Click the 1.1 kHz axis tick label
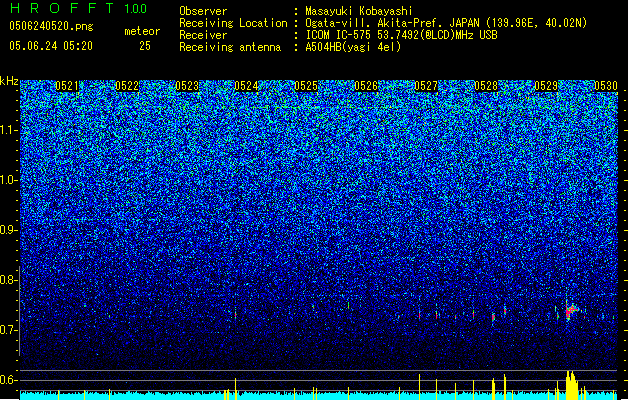The image size is (629, 400). tap(8, 130)
